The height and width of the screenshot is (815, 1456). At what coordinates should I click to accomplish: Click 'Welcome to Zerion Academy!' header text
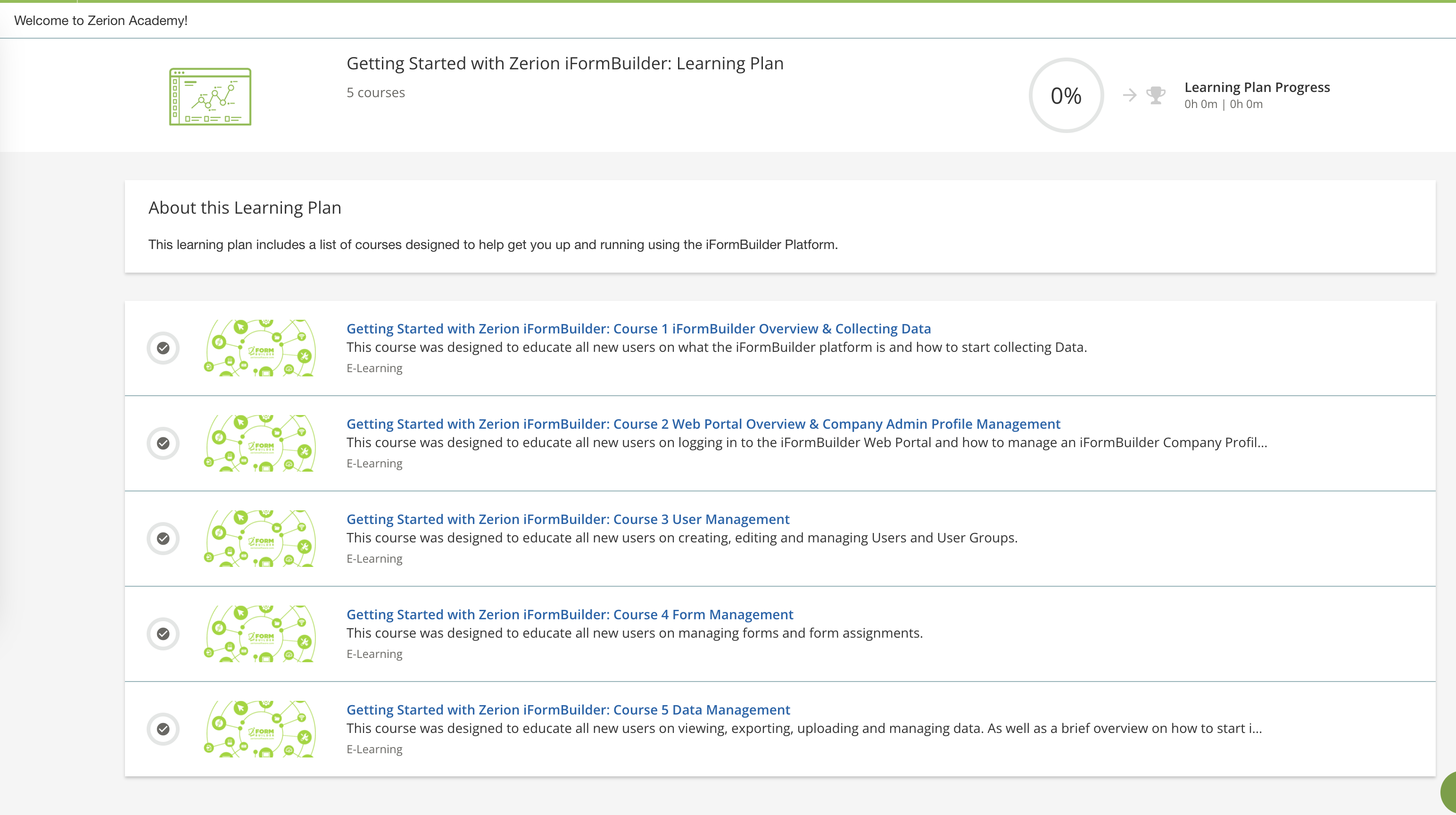(x=100, y=20)
